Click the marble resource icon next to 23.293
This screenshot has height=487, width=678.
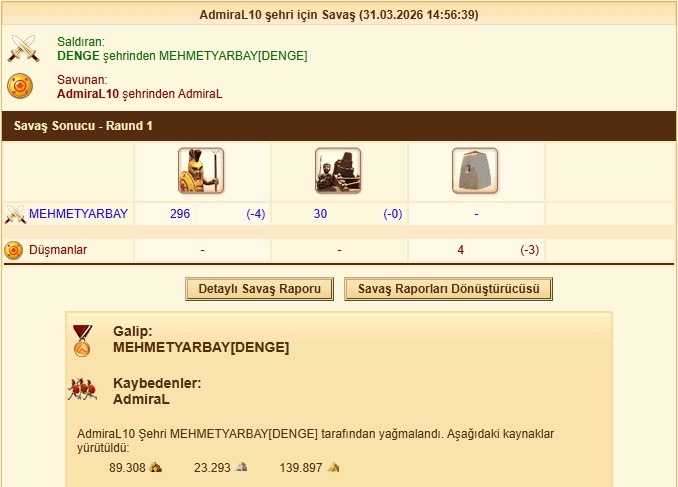[241, 467]
